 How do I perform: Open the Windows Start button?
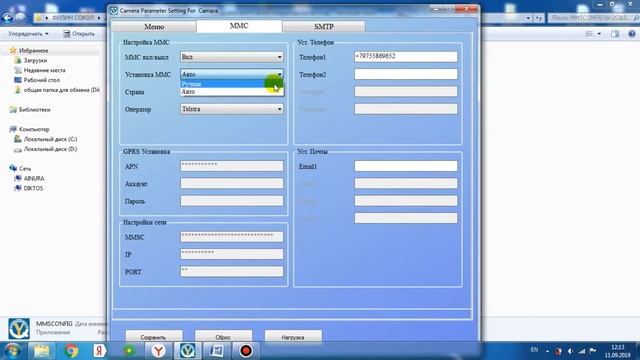11,351
